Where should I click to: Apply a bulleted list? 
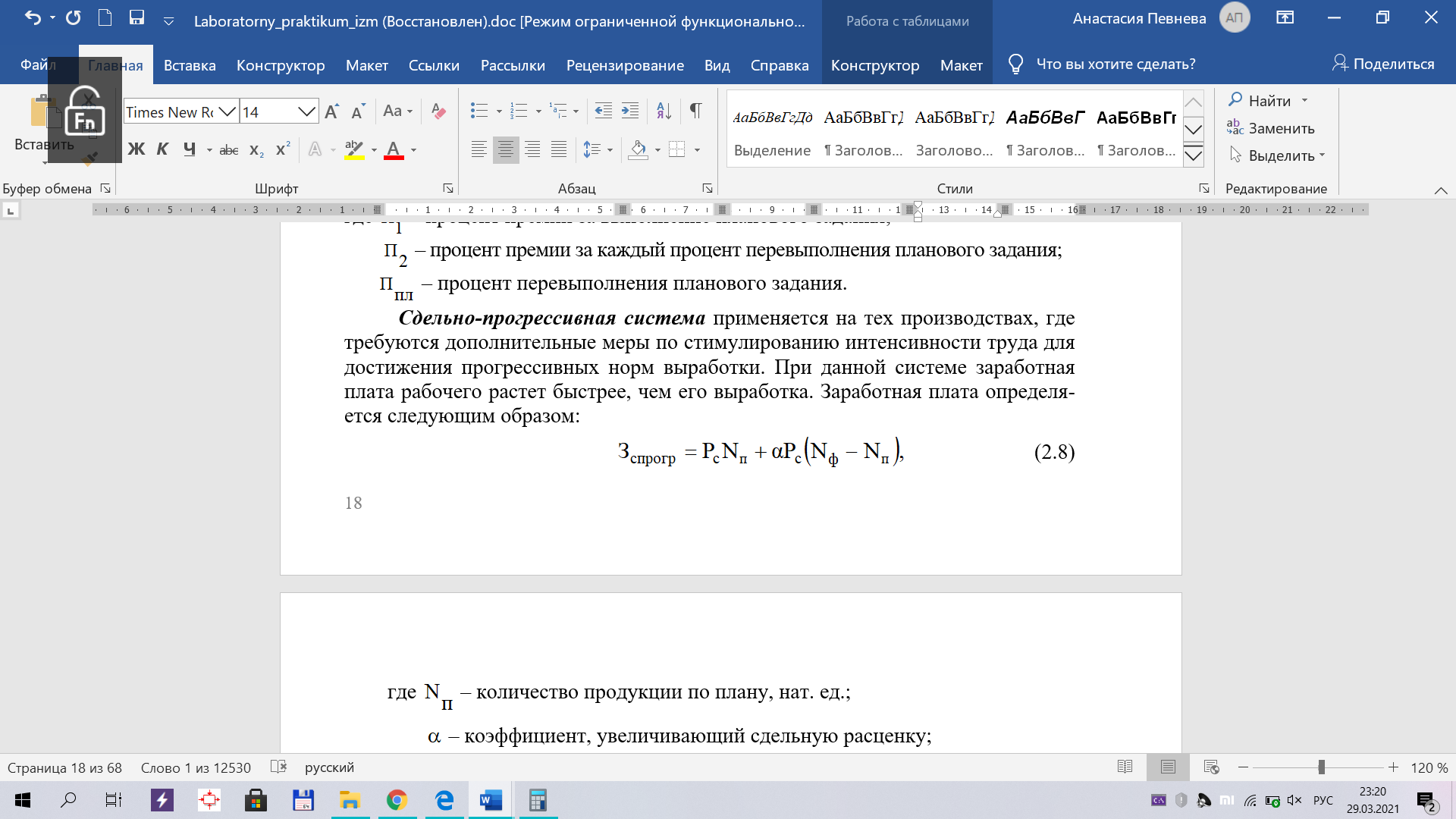(479, 111)
